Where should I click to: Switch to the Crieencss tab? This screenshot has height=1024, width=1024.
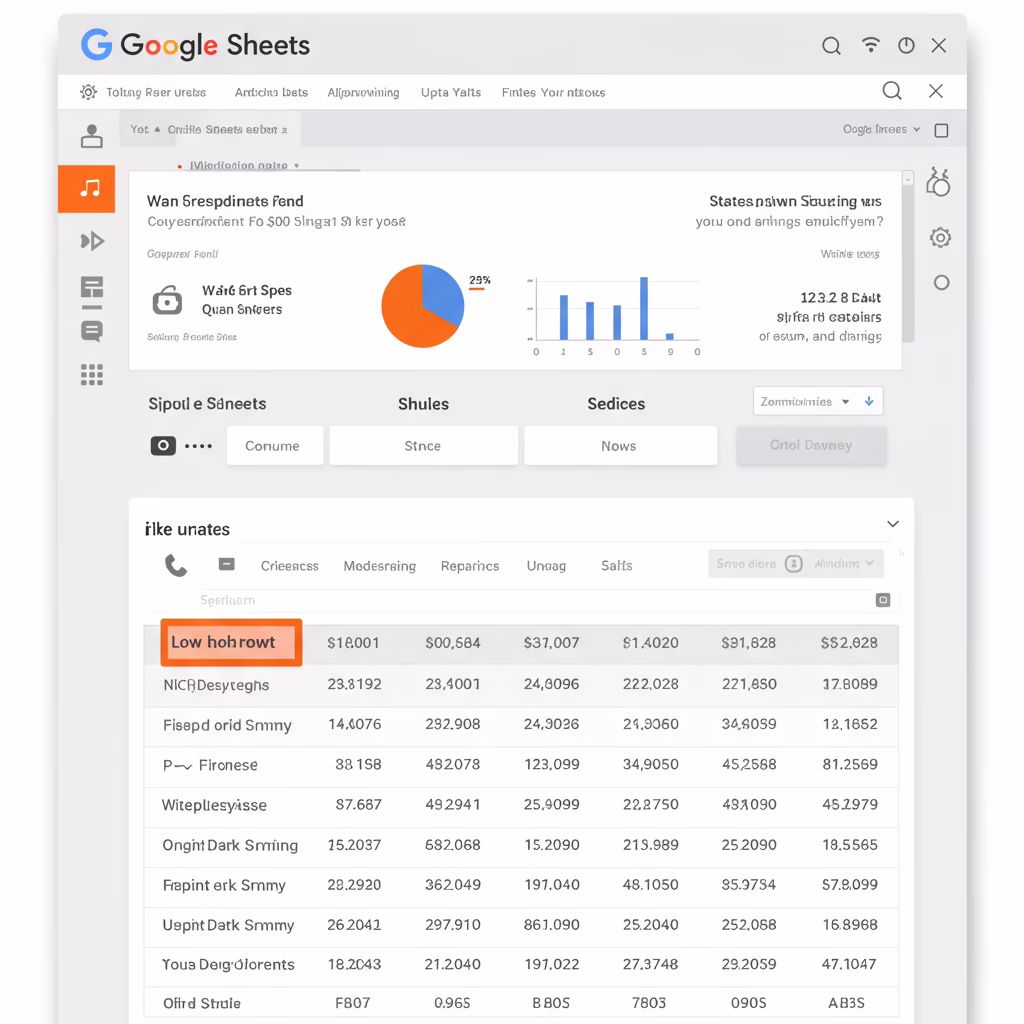(289, 566)
